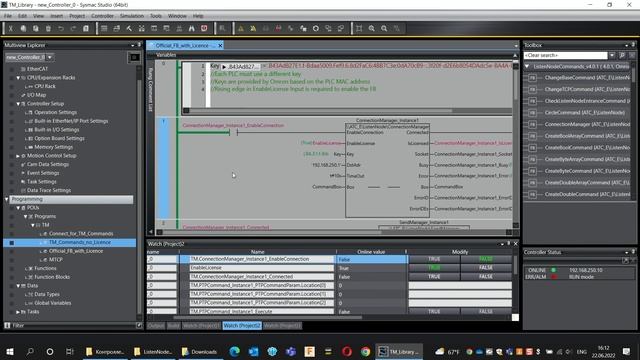Image resolution: width=640 pixels, height=360 pixels.
Task: Open the Simulation menu
Action: click(x=131, y=16)
